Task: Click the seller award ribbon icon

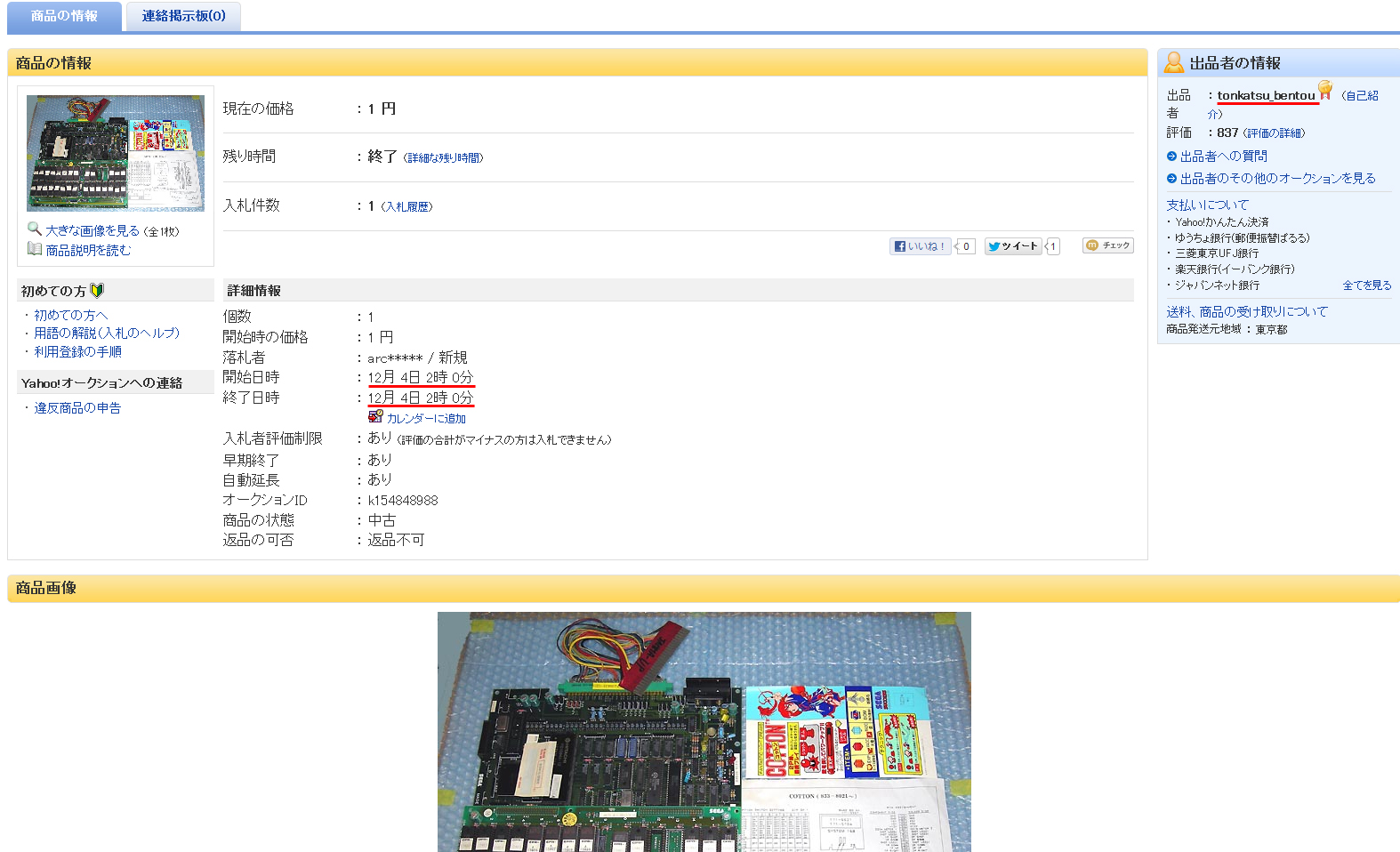Action: pos(1325,90)
